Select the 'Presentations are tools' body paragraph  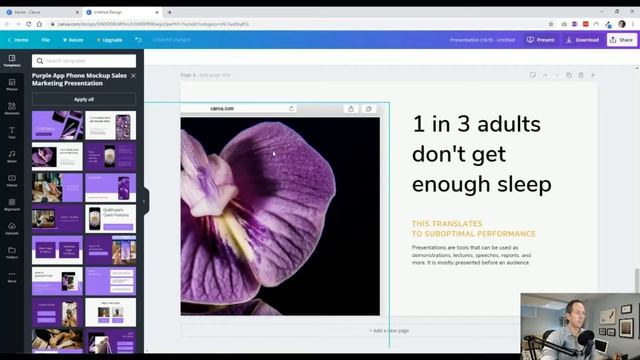tap(471, 255)
